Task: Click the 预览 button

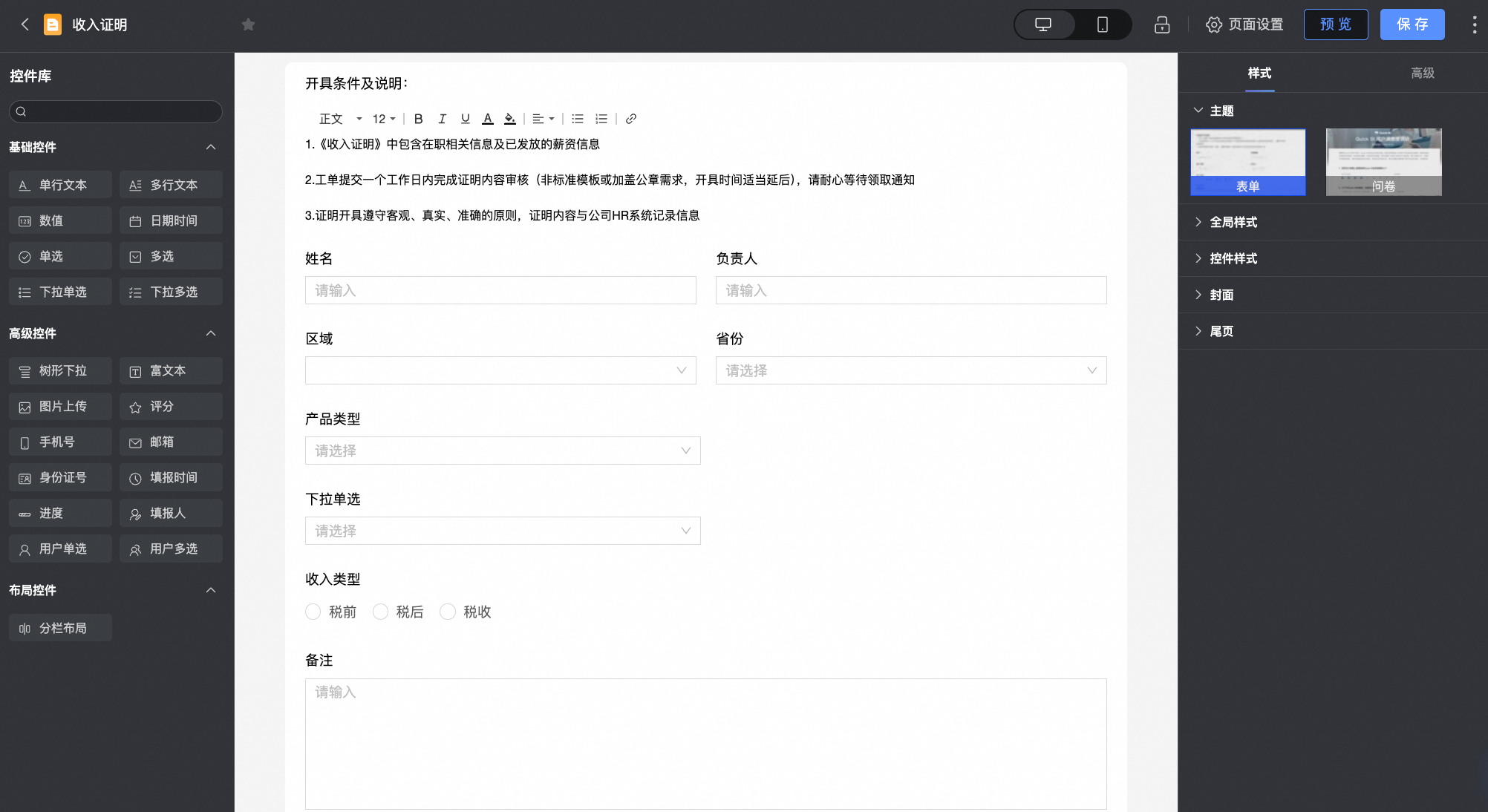Action: [x=1336, y=24]
